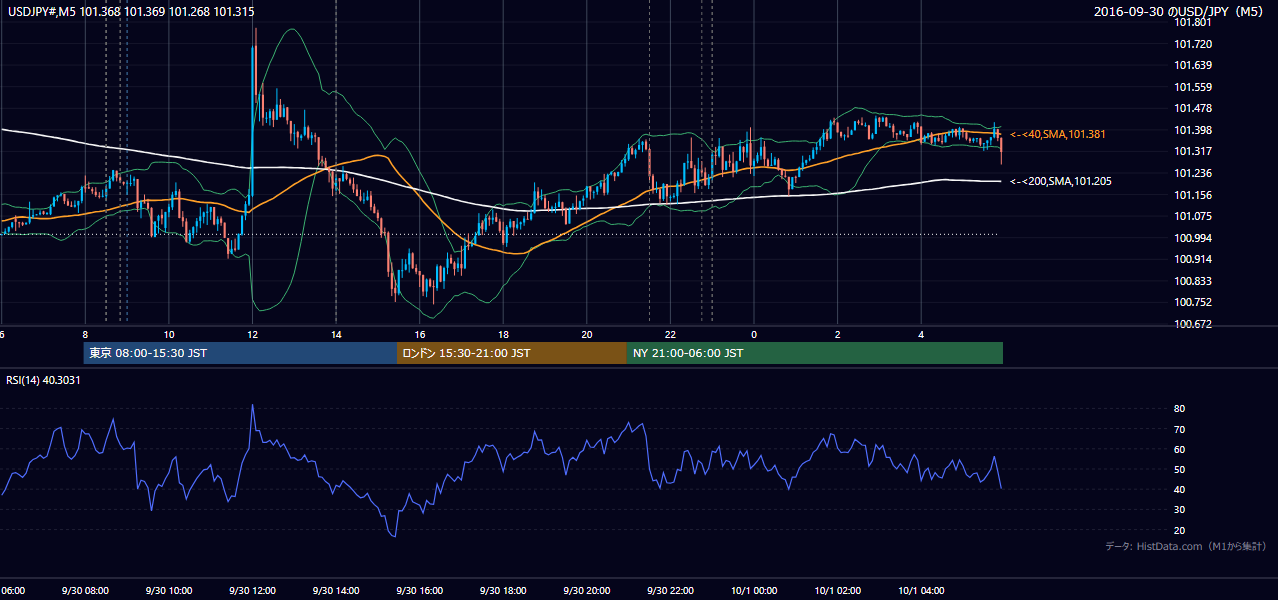Viewport: 1278px width, 600px height.
Task: Click RSI scale value 70
Action: pyautogui.click(x=1180, y=429)
